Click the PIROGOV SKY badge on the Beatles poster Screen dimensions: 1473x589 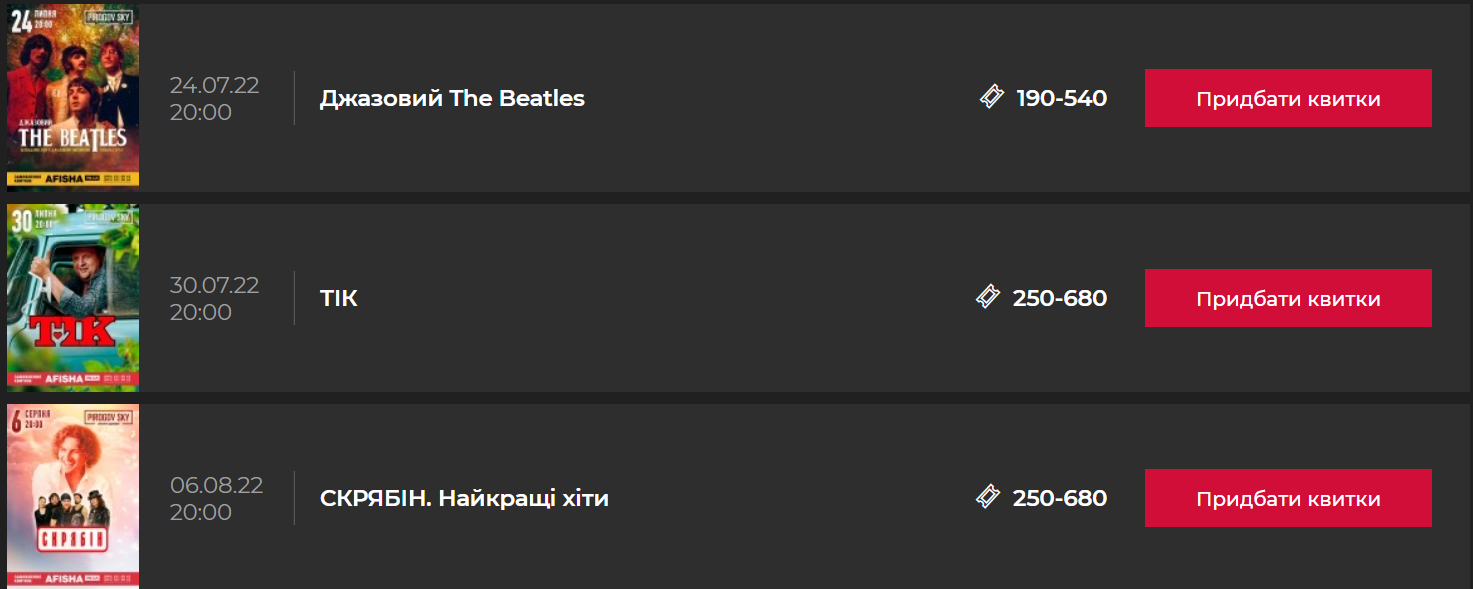click(x=108, y=17)
